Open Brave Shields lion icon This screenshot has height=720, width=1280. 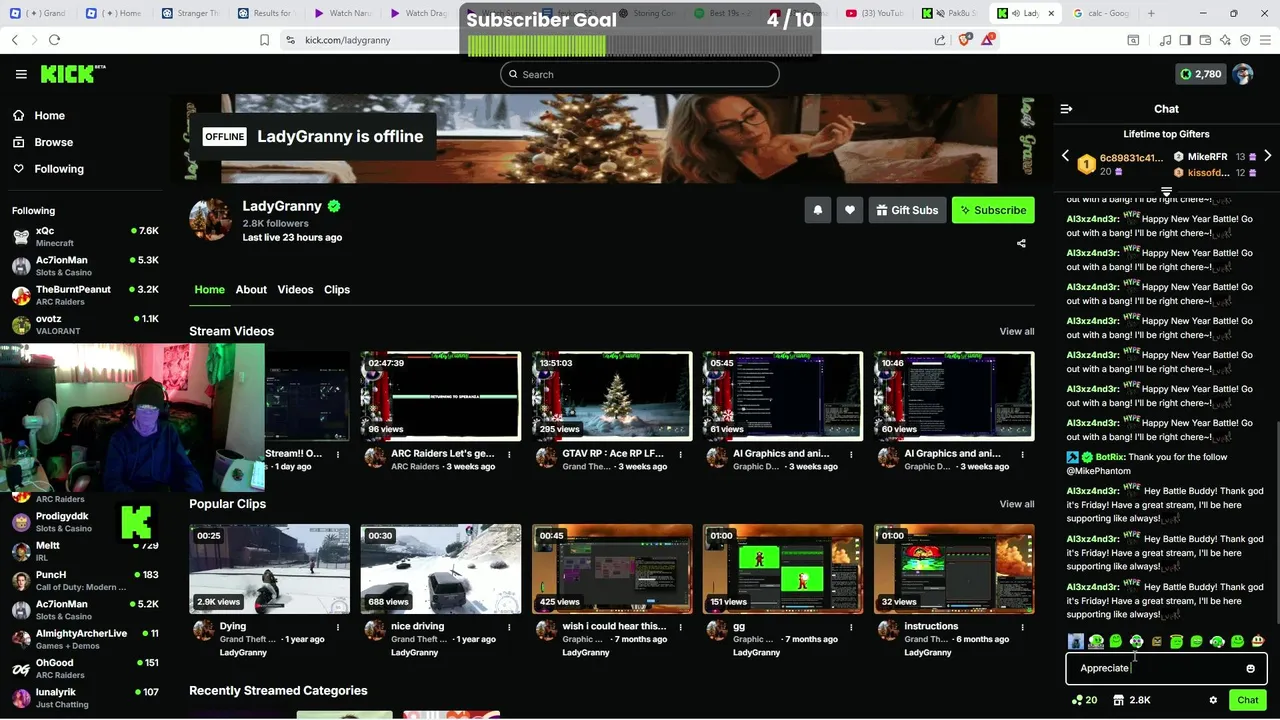pos(964,40)
